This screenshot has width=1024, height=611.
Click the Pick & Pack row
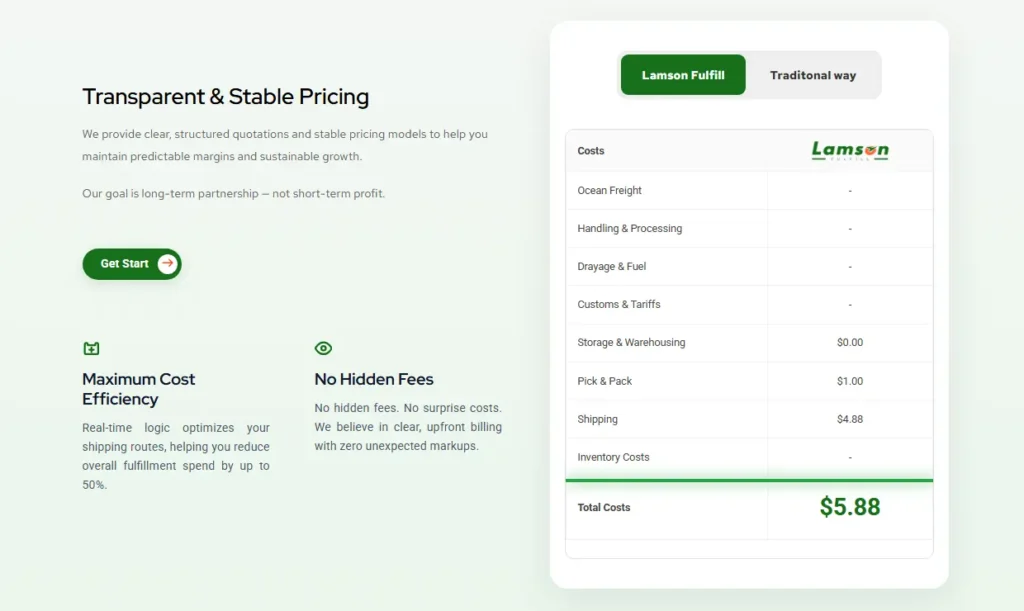[749, 381]
